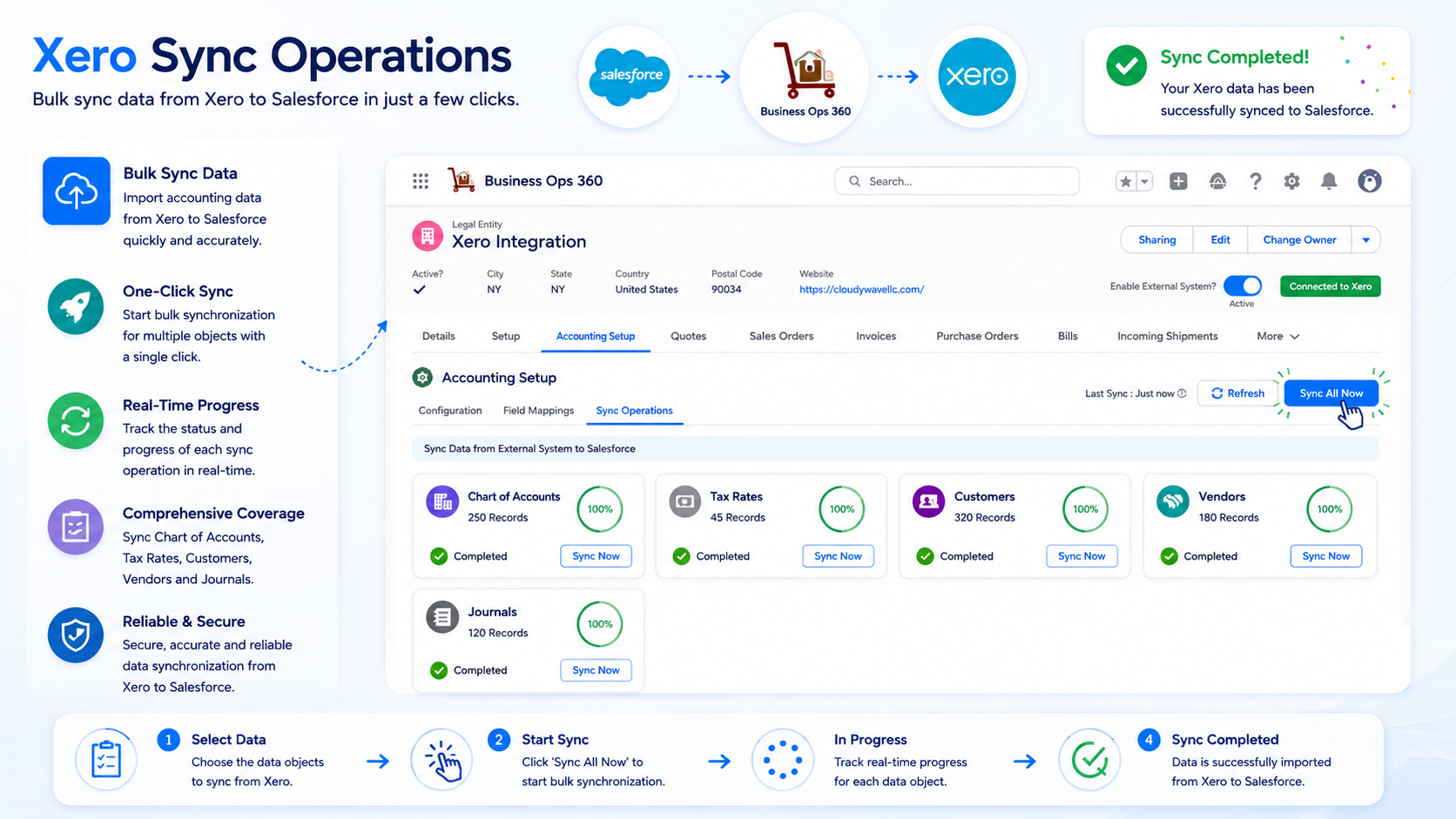The width and height of the screenshot is (1456, 819).
Task: Click the Last Sync info icon
Action: 1182,393
